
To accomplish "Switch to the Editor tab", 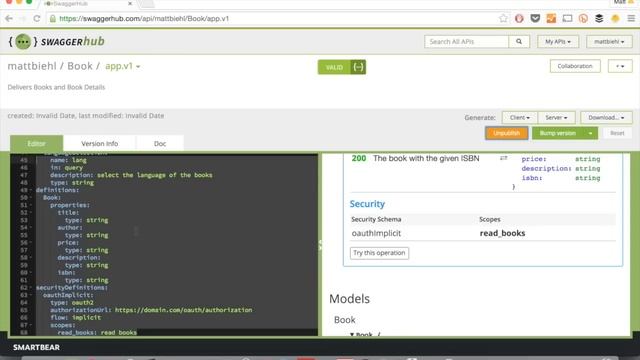I will (x=36, y=144).
